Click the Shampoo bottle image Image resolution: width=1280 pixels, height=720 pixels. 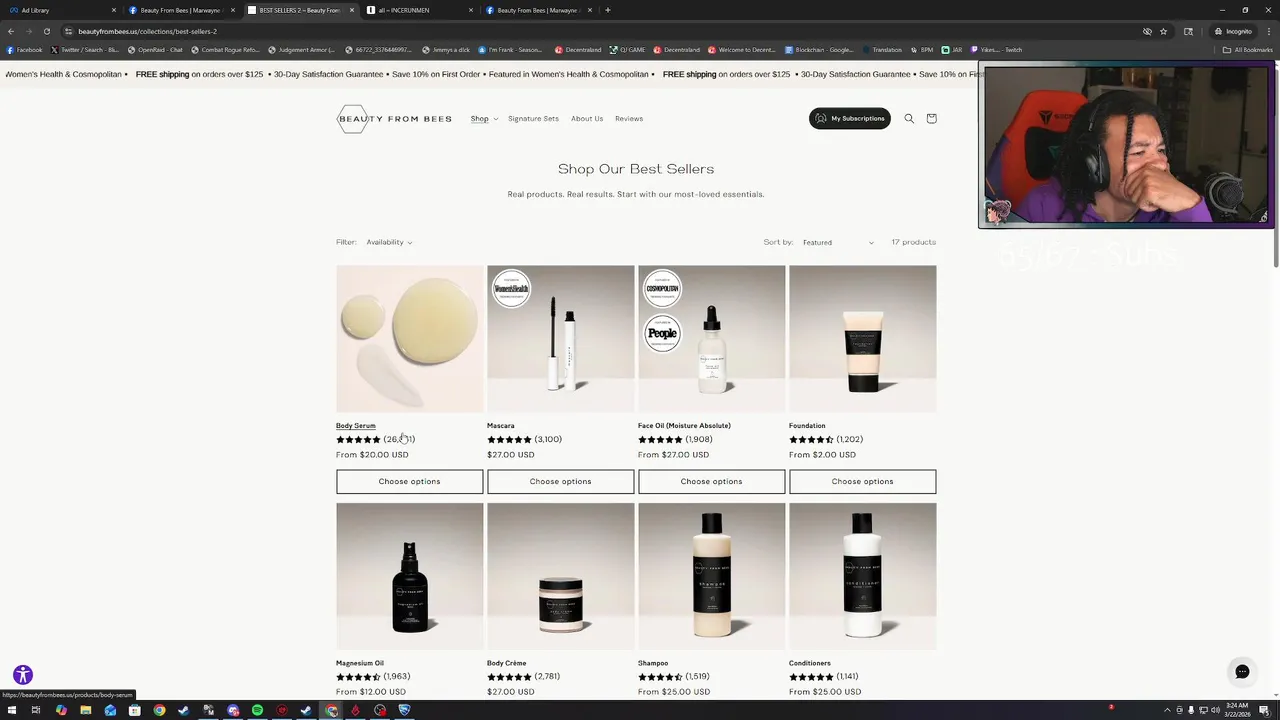(x=711, y=576)
